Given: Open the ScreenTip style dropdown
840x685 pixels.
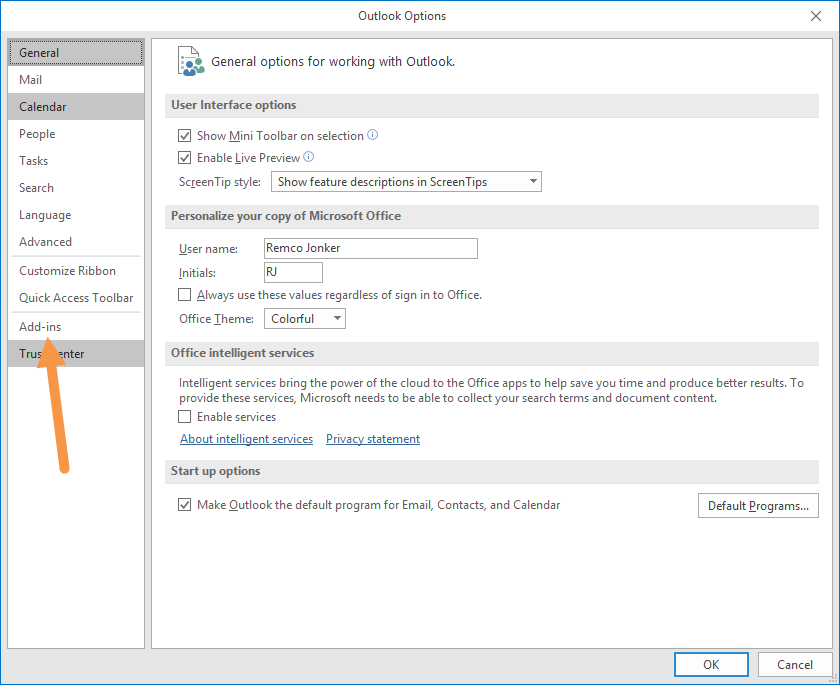Looking at the screenshot, I should tap(406, 182).
